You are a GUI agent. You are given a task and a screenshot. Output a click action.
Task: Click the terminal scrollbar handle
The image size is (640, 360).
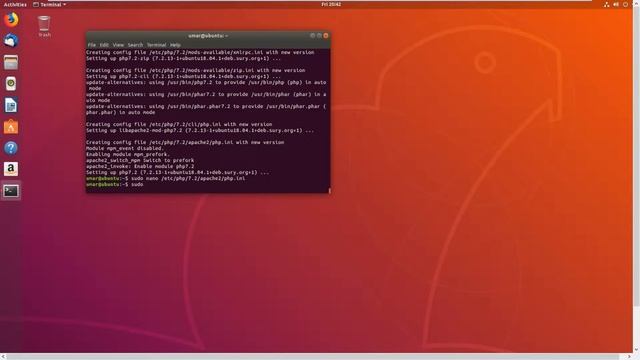tap(329, 190)
